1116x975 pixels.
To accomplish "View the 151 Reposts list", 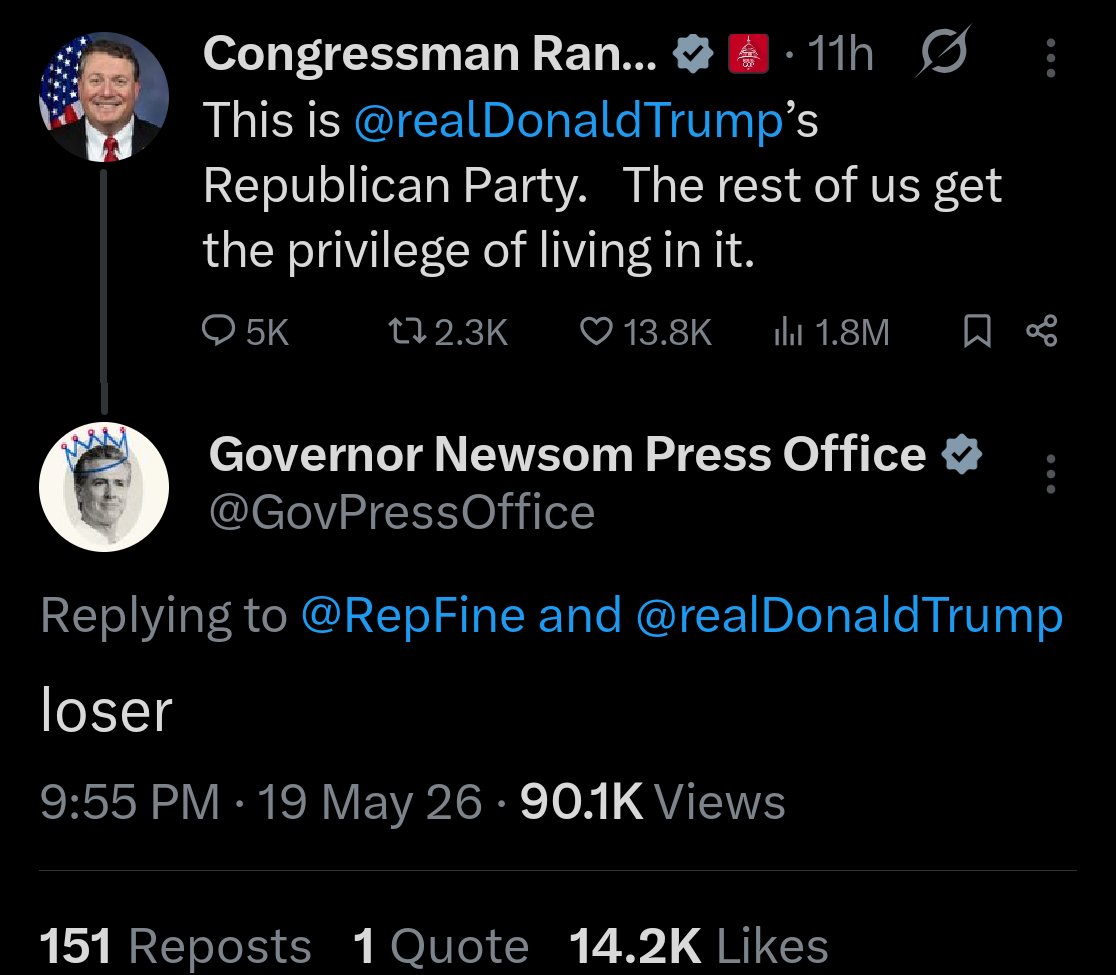I will pos(175,946).
